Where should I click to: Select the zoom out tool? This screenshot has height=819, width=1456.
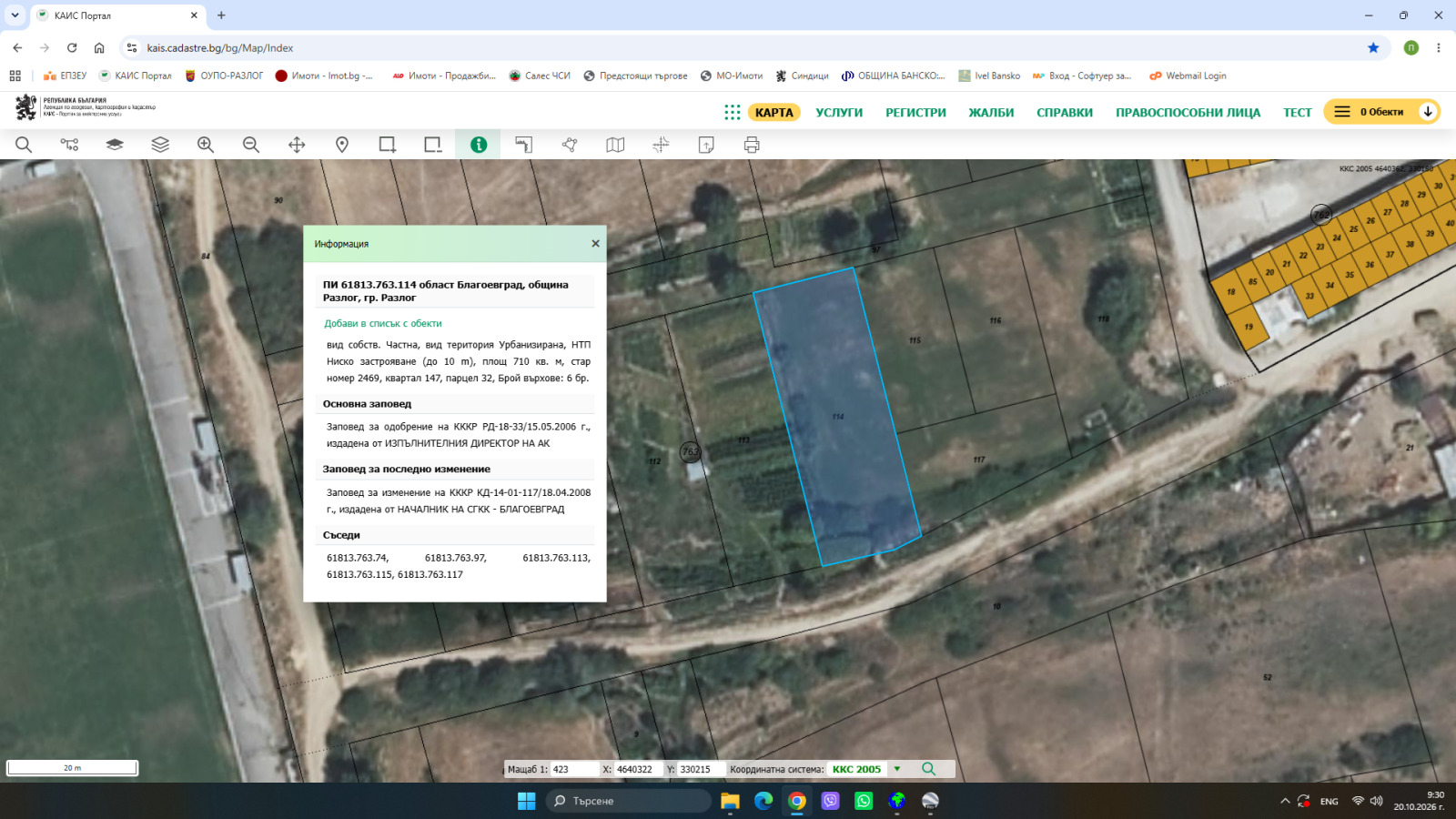pyautogui.click(x=251, y=145)
